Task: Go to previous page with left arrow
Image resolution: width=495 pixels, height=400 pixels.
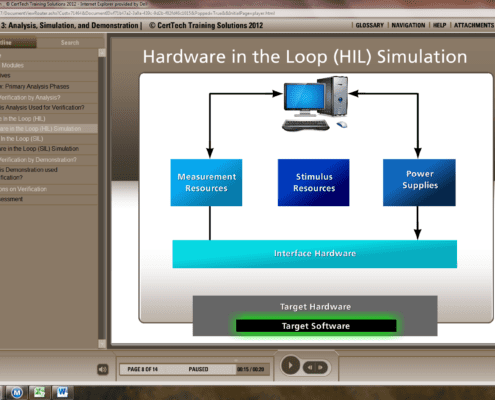Action: tap(310, 368)
